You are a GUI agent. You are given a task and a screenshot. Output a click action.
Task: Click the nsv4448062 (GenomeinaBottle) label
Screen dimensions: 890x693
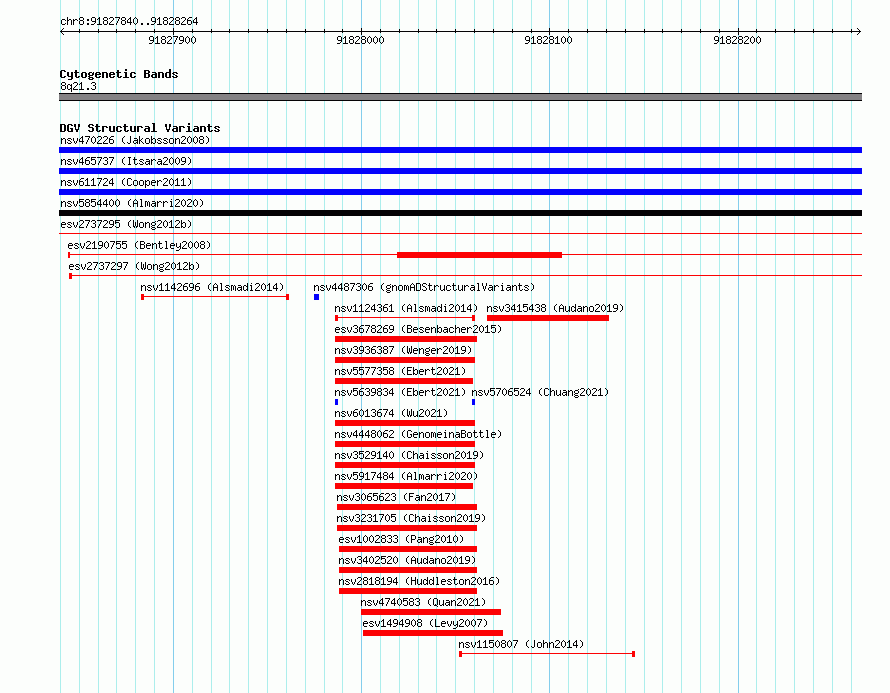pyautogui.click(x=418, y=434)
